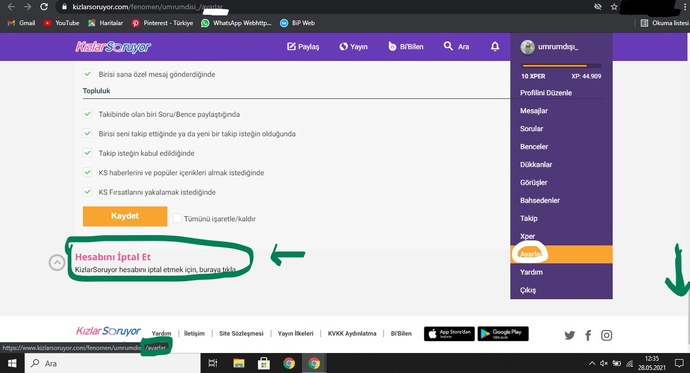Open the Twitter icon in footer

tap(569, 335)
